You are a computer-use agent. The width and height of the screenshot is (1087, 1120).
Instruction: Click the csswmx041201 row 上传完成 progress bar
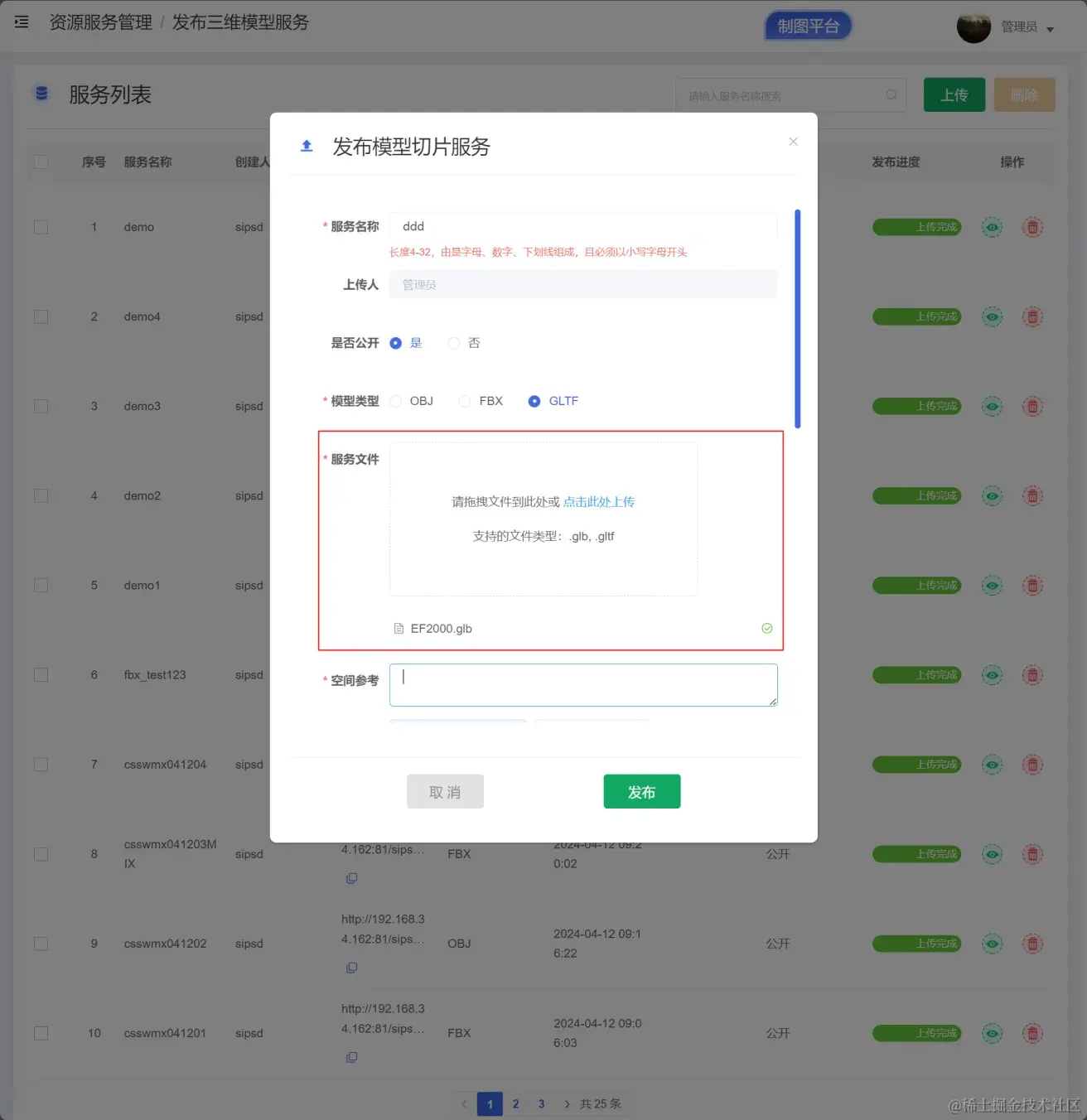916,1033
